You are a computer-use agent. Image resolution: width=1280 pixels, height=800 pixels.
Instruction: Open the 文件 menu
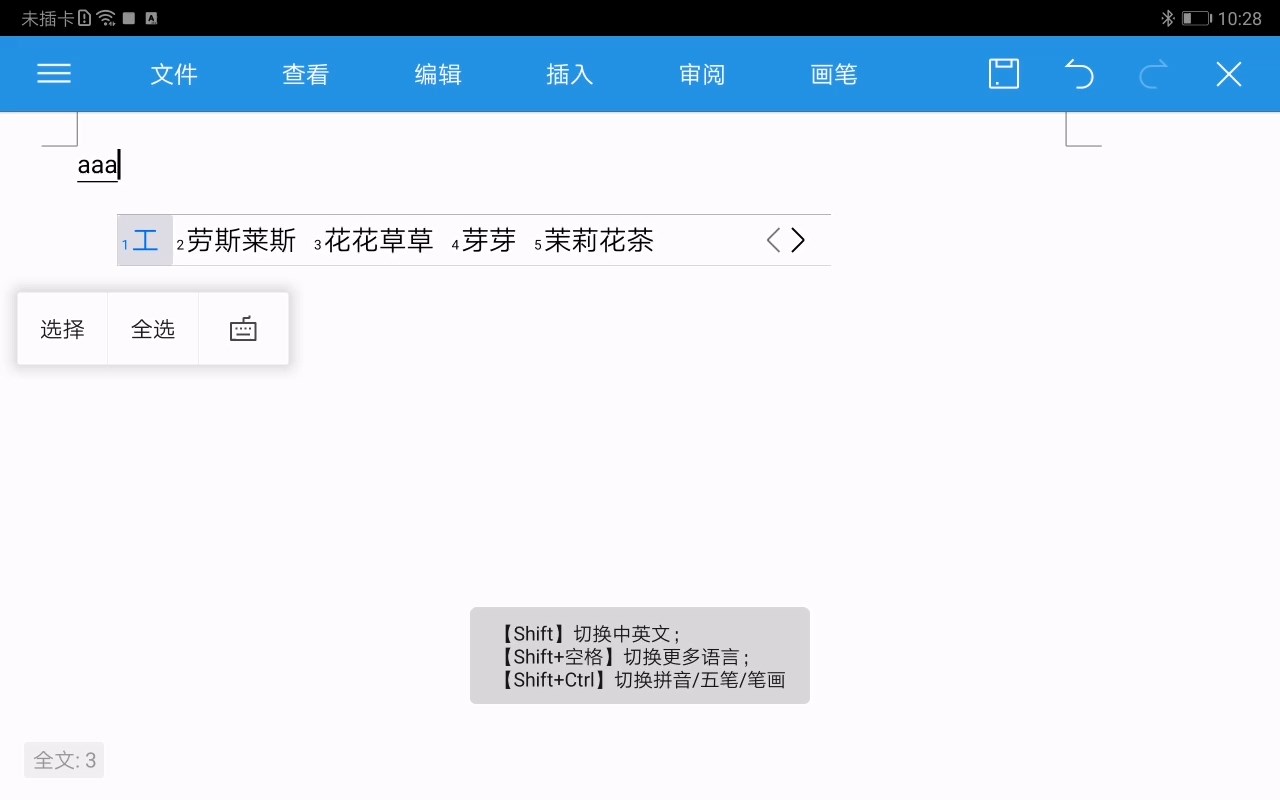(x=174, y=74)
